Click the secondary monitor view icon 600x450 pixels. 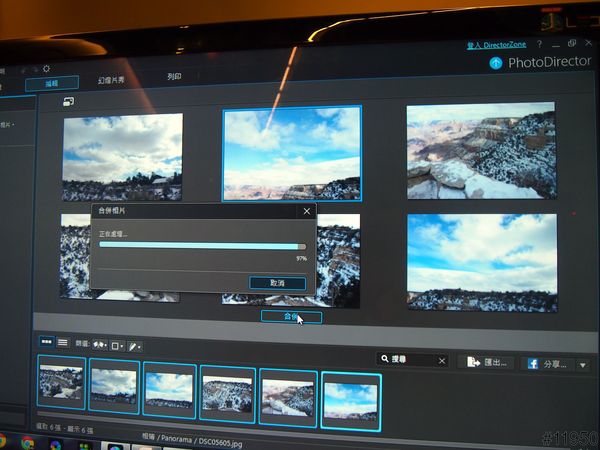(x=69, y=101)
